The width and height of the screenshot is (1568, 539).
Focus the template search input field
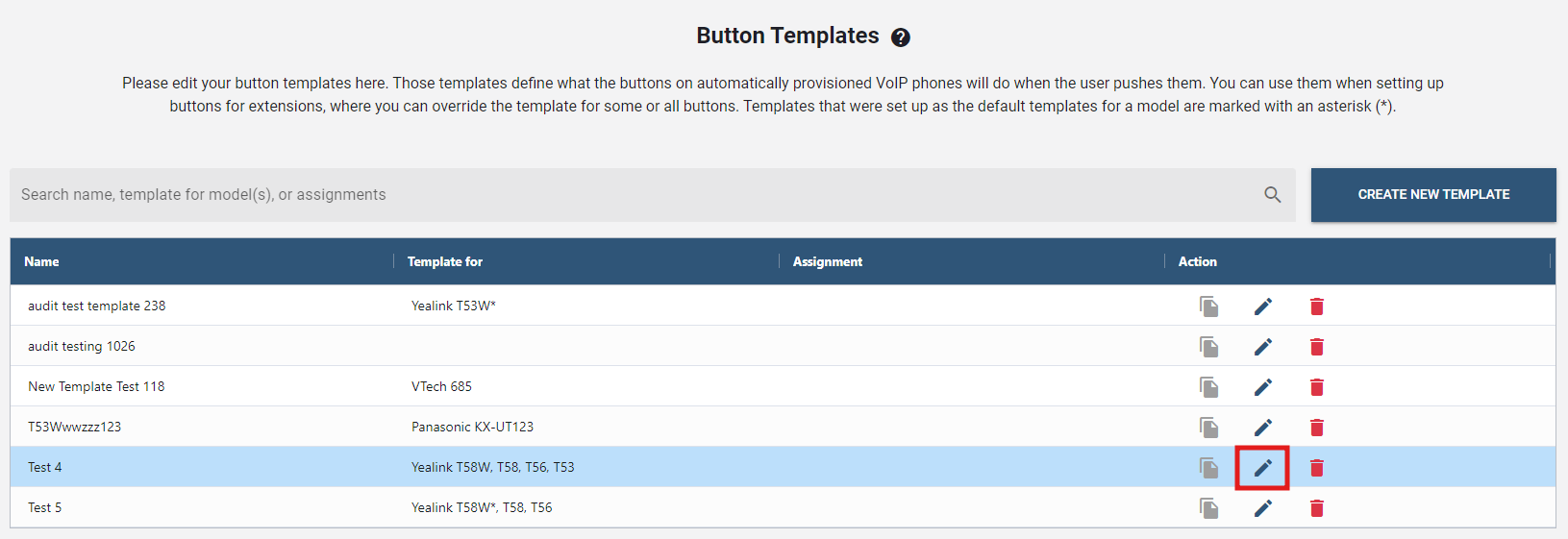635,195
